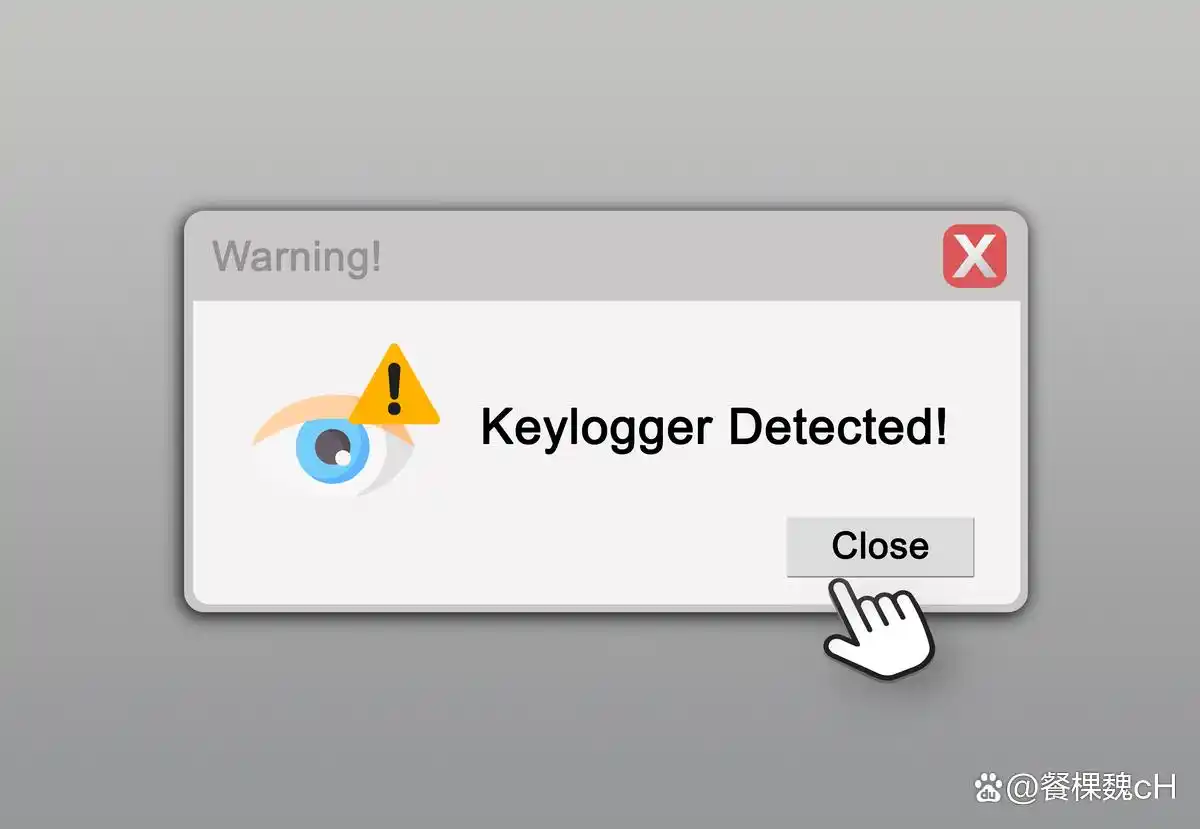Click the pointing hand's extended index finger

pyautogui.click(x=845, y=604)
